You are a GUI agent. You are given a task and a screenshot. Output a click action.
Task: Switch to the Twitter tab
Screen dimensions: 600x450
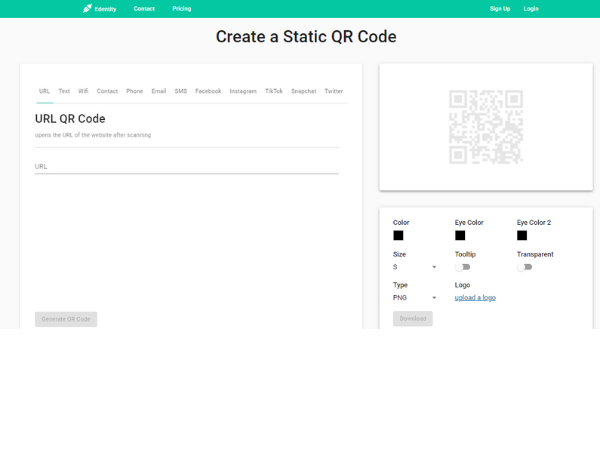pos(334,91)
